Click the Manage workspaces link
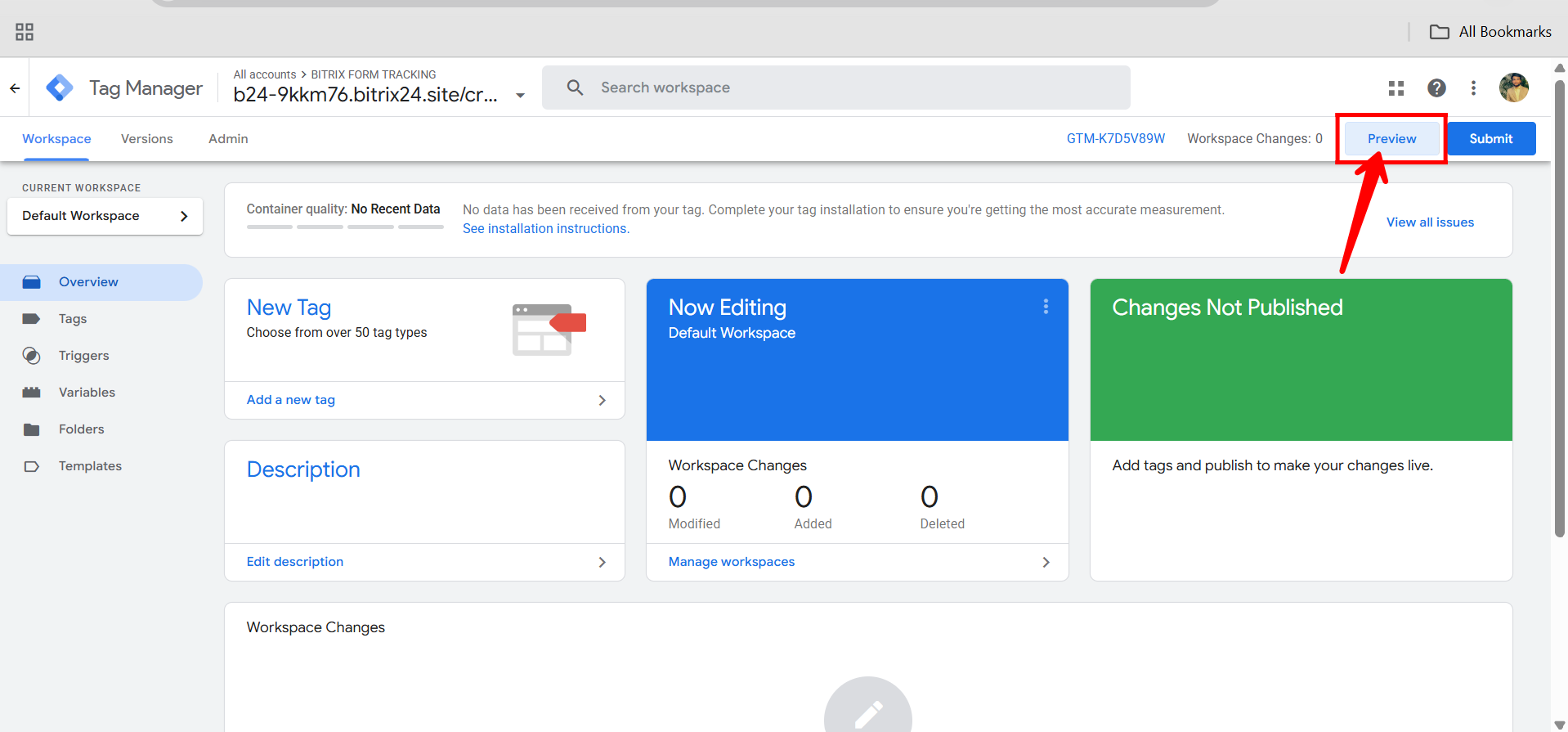The image size is (1568, 732). [x=732, y=562]
